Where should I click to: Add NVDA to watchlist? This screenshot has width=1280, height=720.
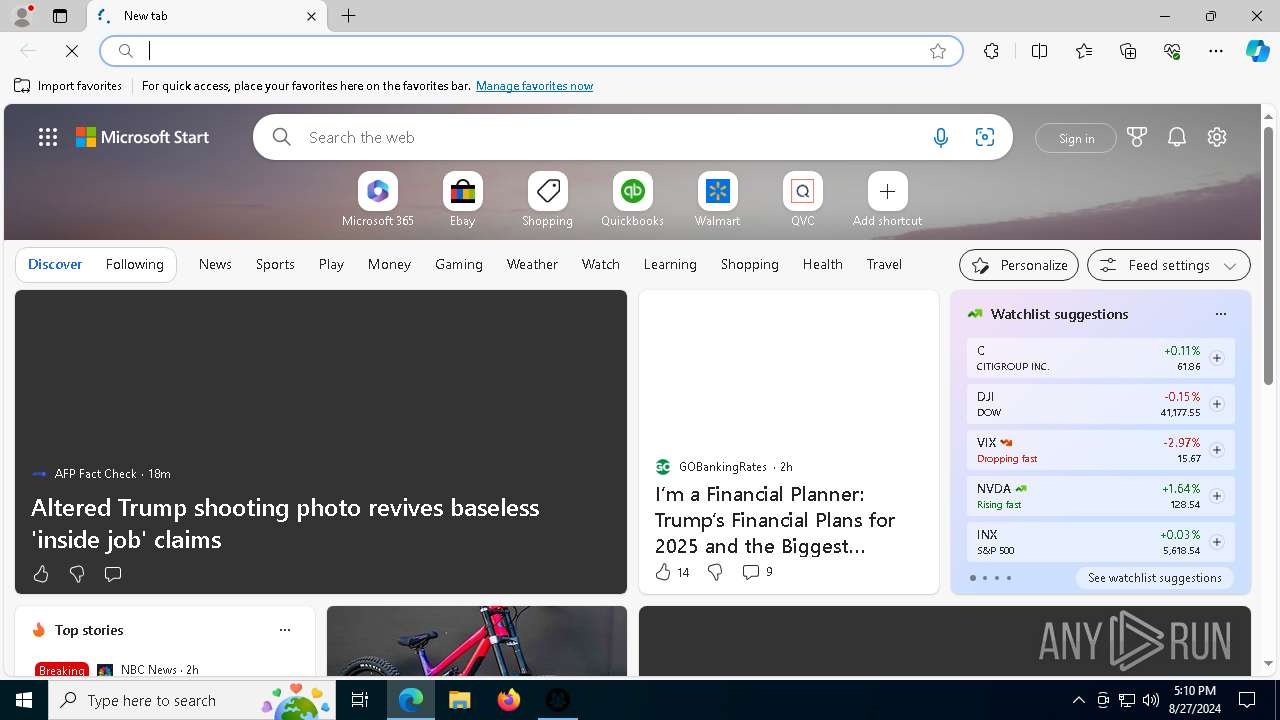coord(1216,496)
